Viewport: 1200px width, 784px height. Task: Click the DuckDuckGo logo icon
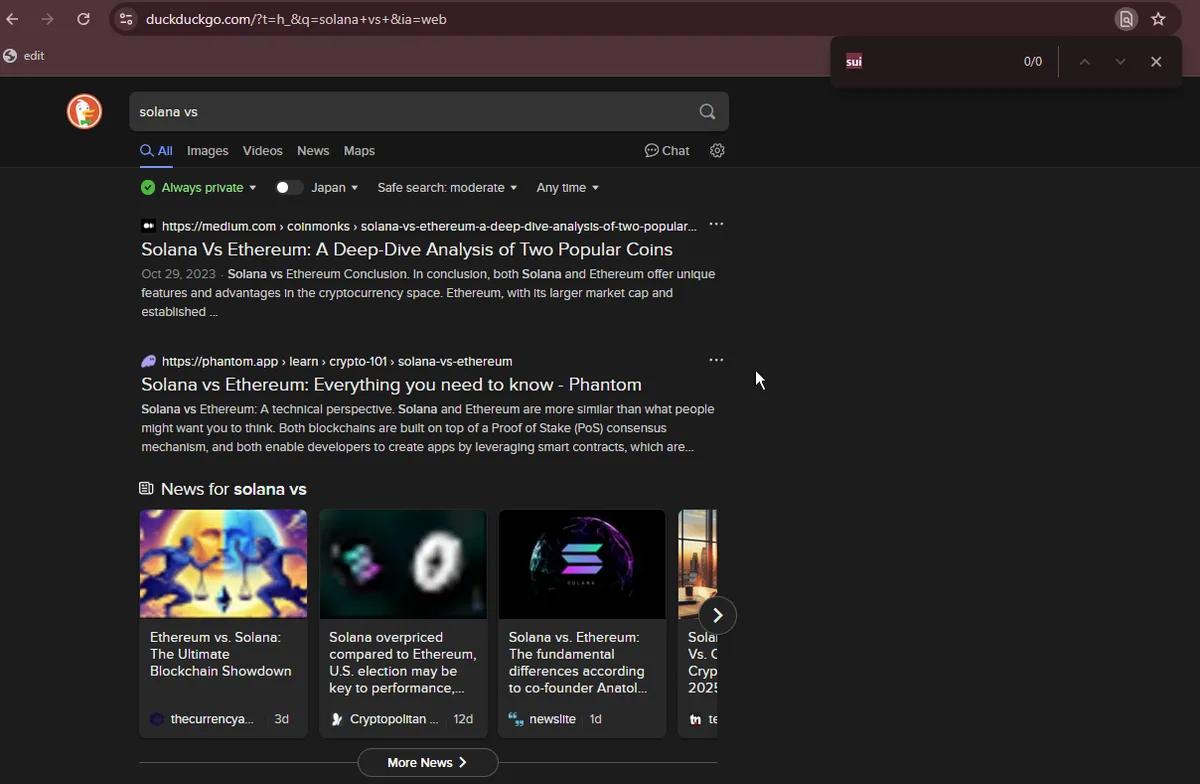84,112
